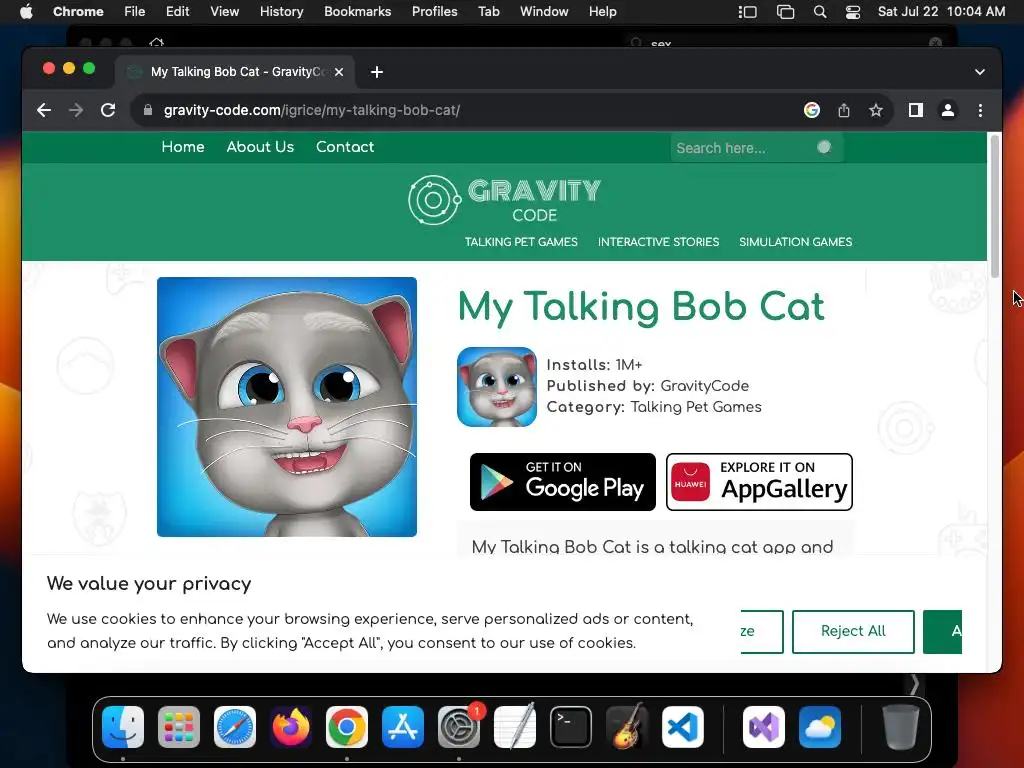The height and width of the screenshot is (768, 1024).
Task: Open Launchpad from the dock
Action: 179,726
